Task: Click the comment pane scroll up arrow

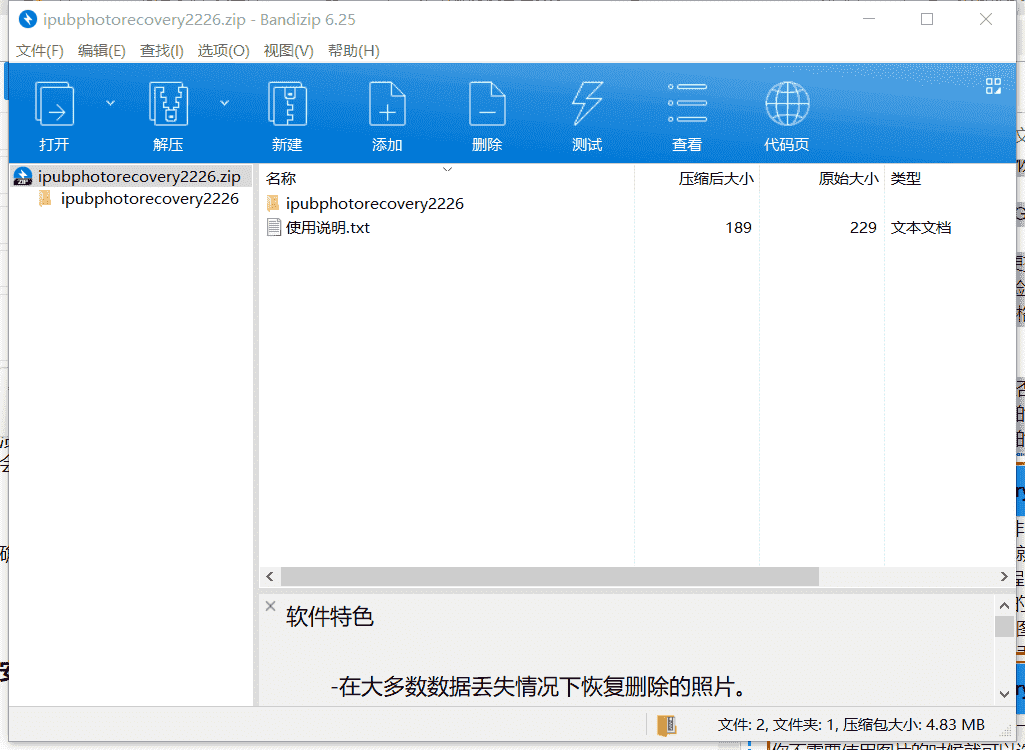Action: [1005, 605]
